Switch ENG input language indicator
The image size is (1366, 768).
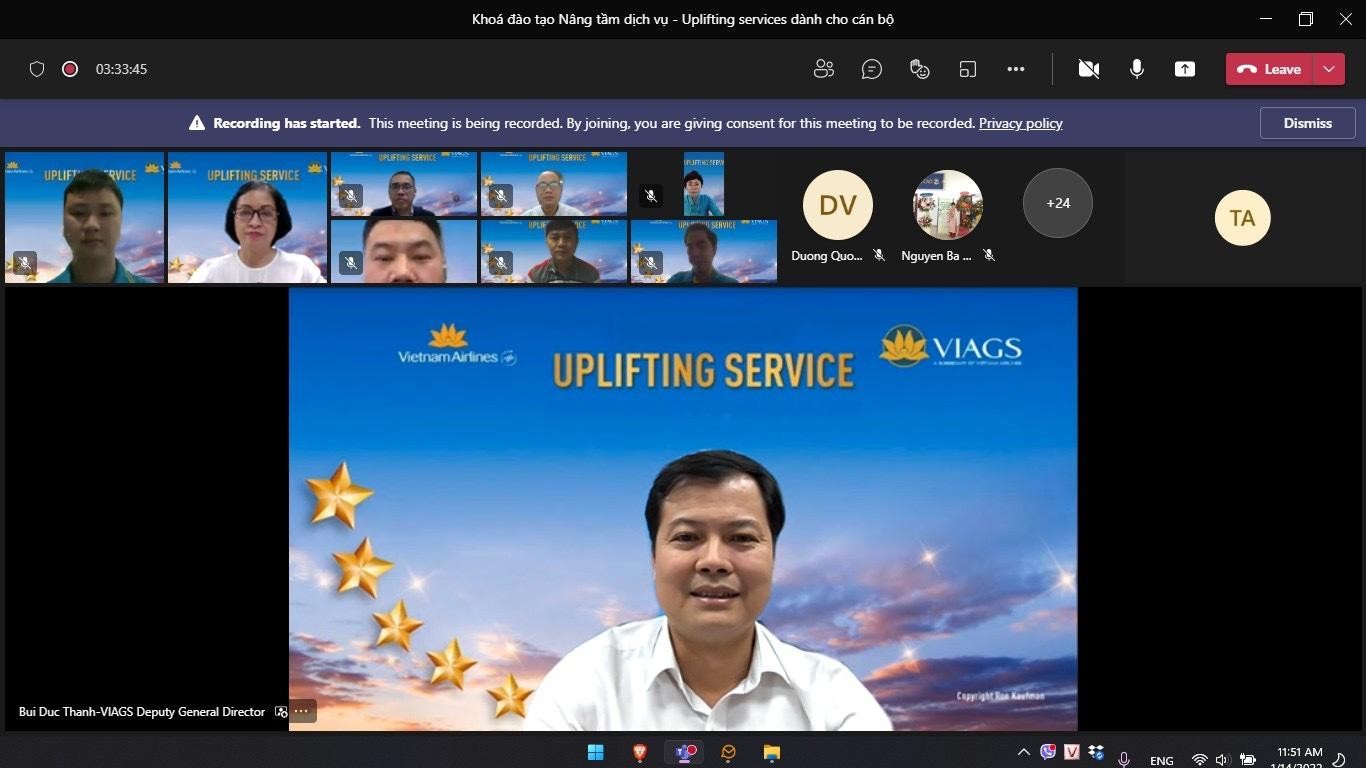(1161, 761)
